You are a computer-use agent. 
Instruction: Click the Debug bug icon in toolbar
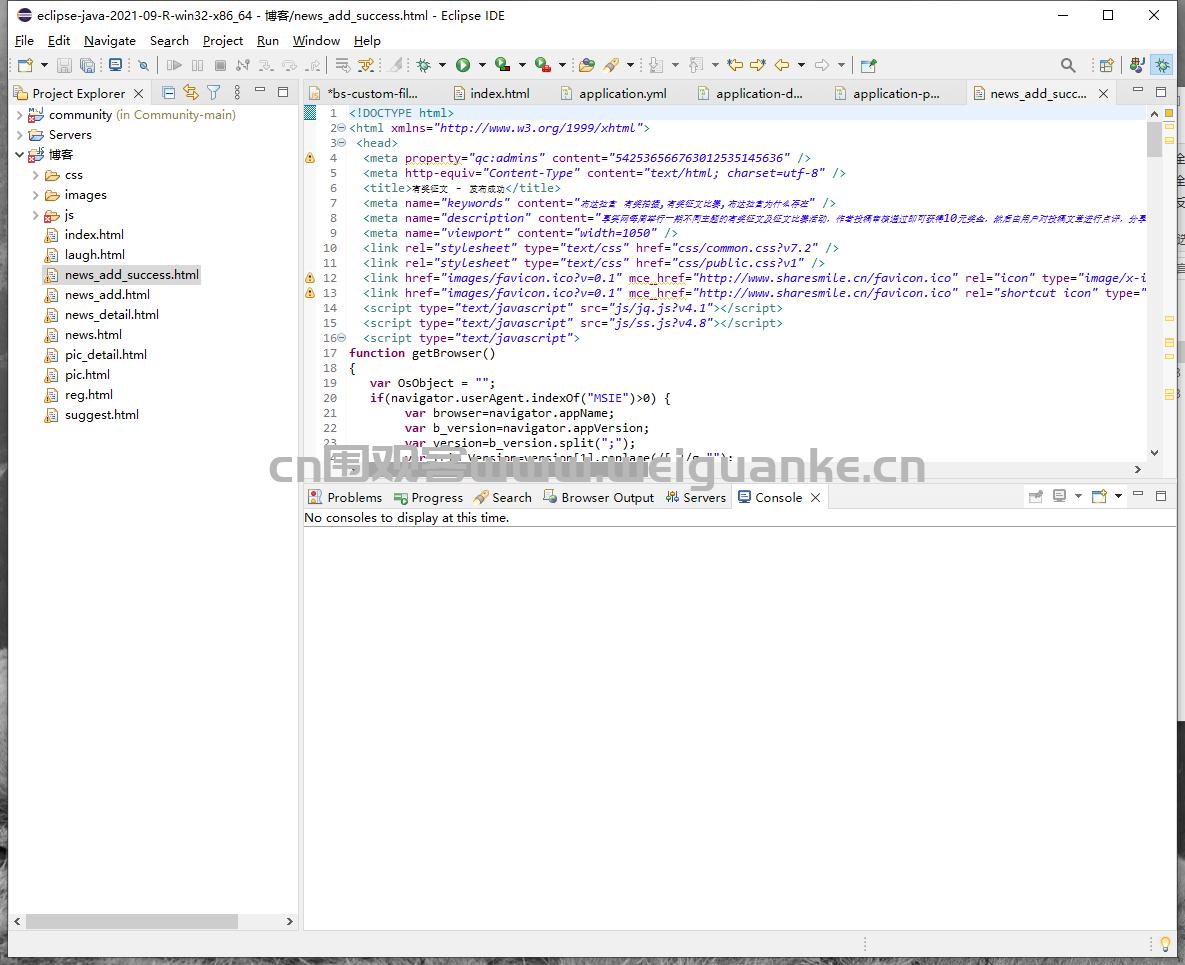point(424,66)
